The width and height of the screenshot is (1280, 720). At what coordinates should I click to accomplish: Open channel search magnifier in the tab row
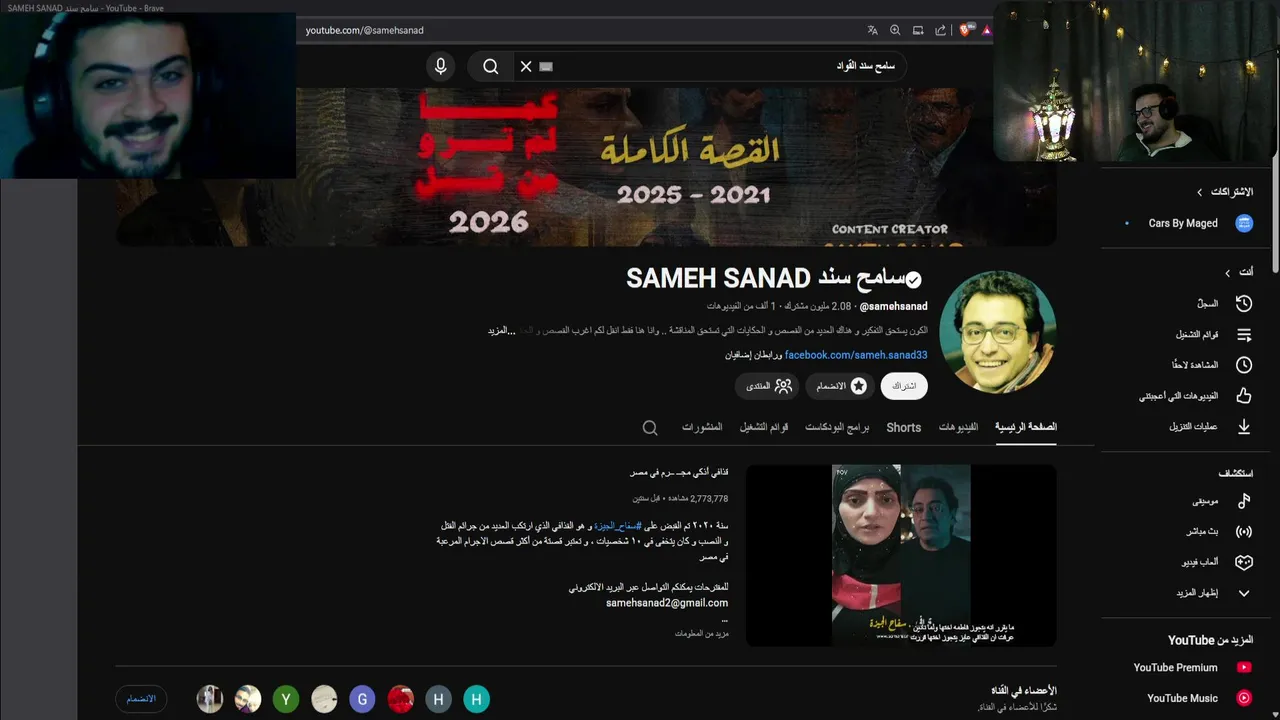coord(650,428)
